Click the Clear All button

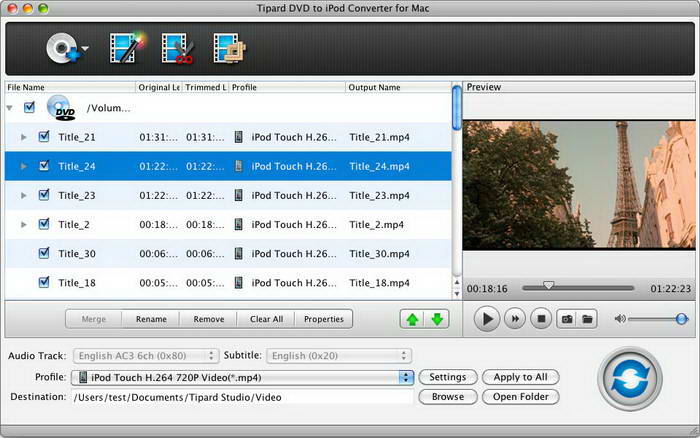[x=266, y=319]
